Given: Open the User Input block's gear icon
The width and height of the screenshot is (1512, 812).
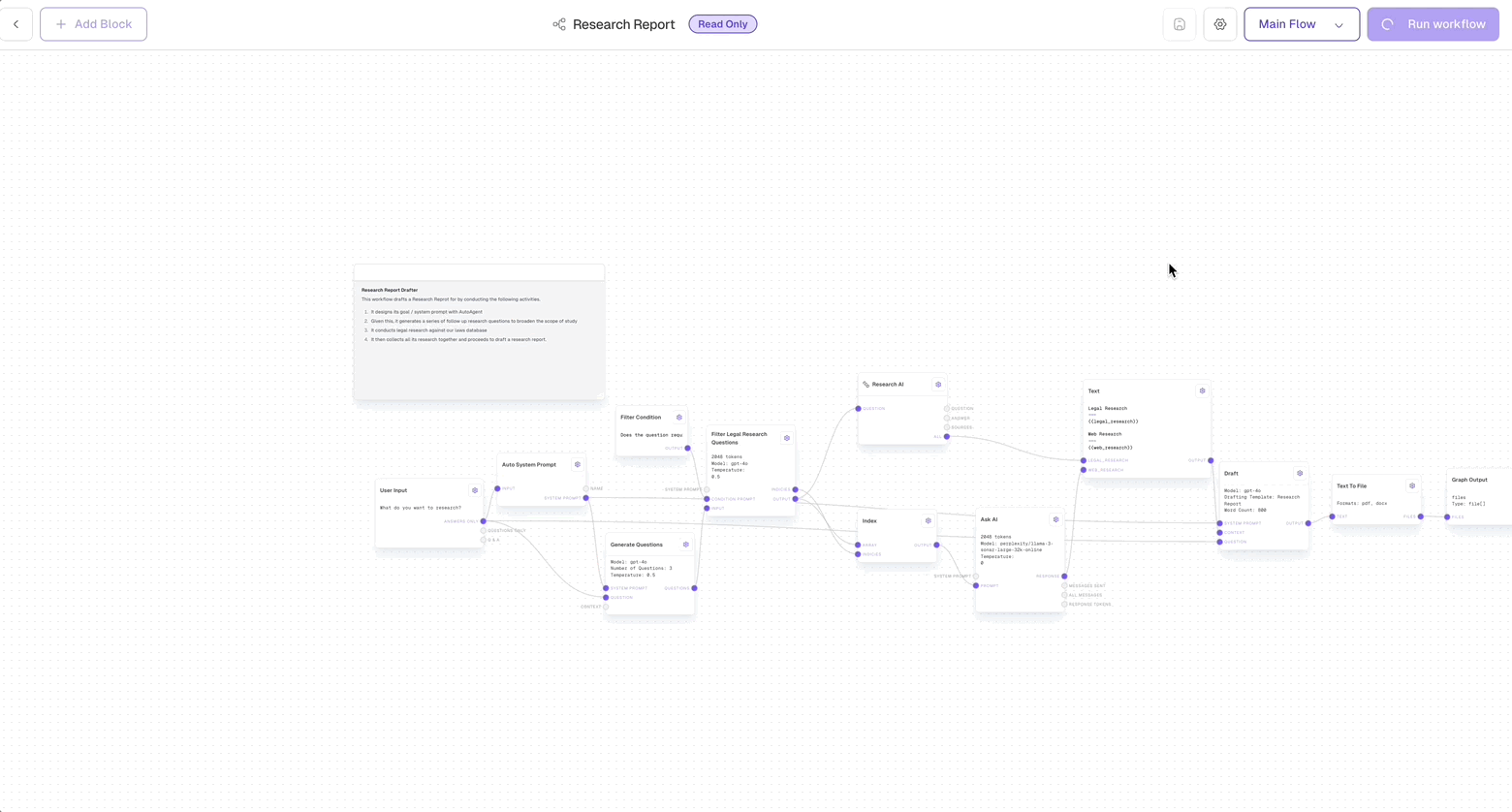Looking at the screenshot, I should tap(475, 490).
